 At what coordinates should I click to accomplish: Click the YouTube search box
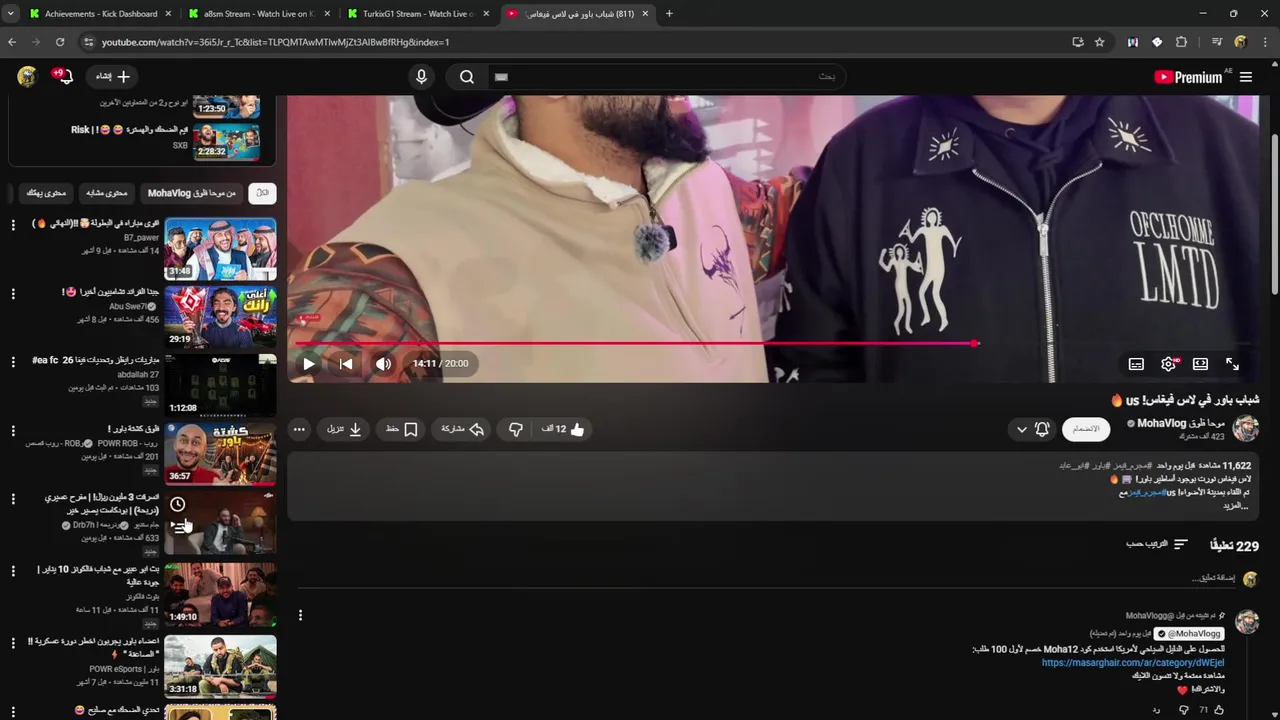pyautogui.click(x=665, y=77)
